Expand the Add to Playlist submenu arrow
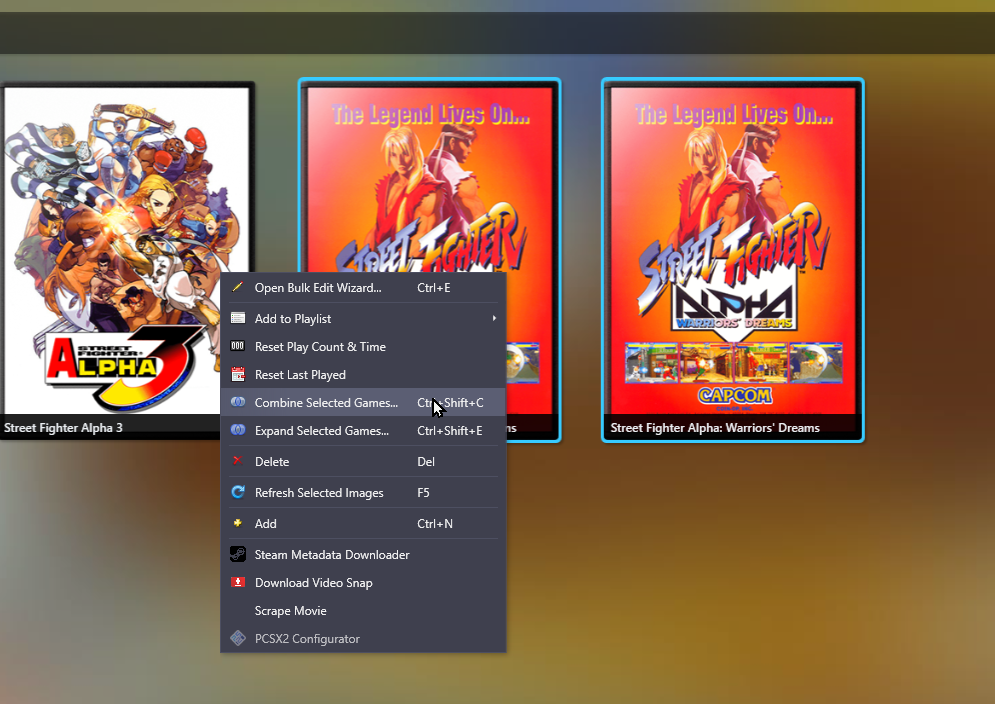The width and height of the screenshot is (995, 704). point(494,318)
